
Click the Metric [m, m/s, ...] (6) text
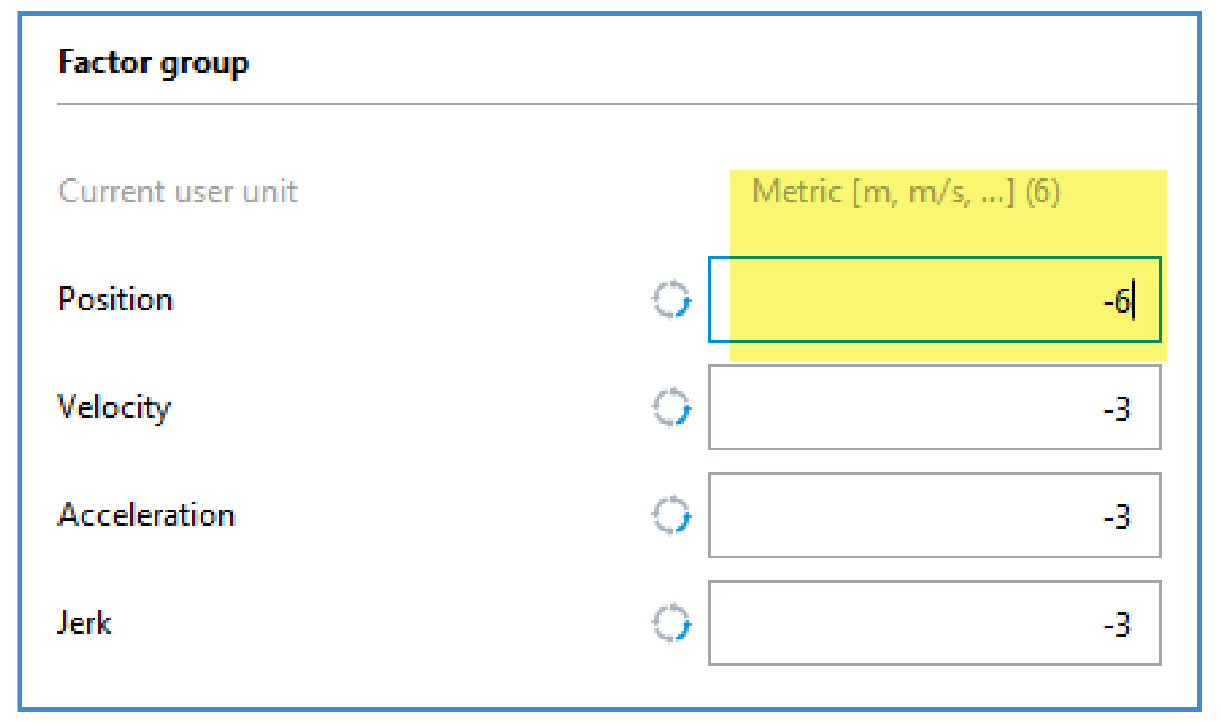906,191
